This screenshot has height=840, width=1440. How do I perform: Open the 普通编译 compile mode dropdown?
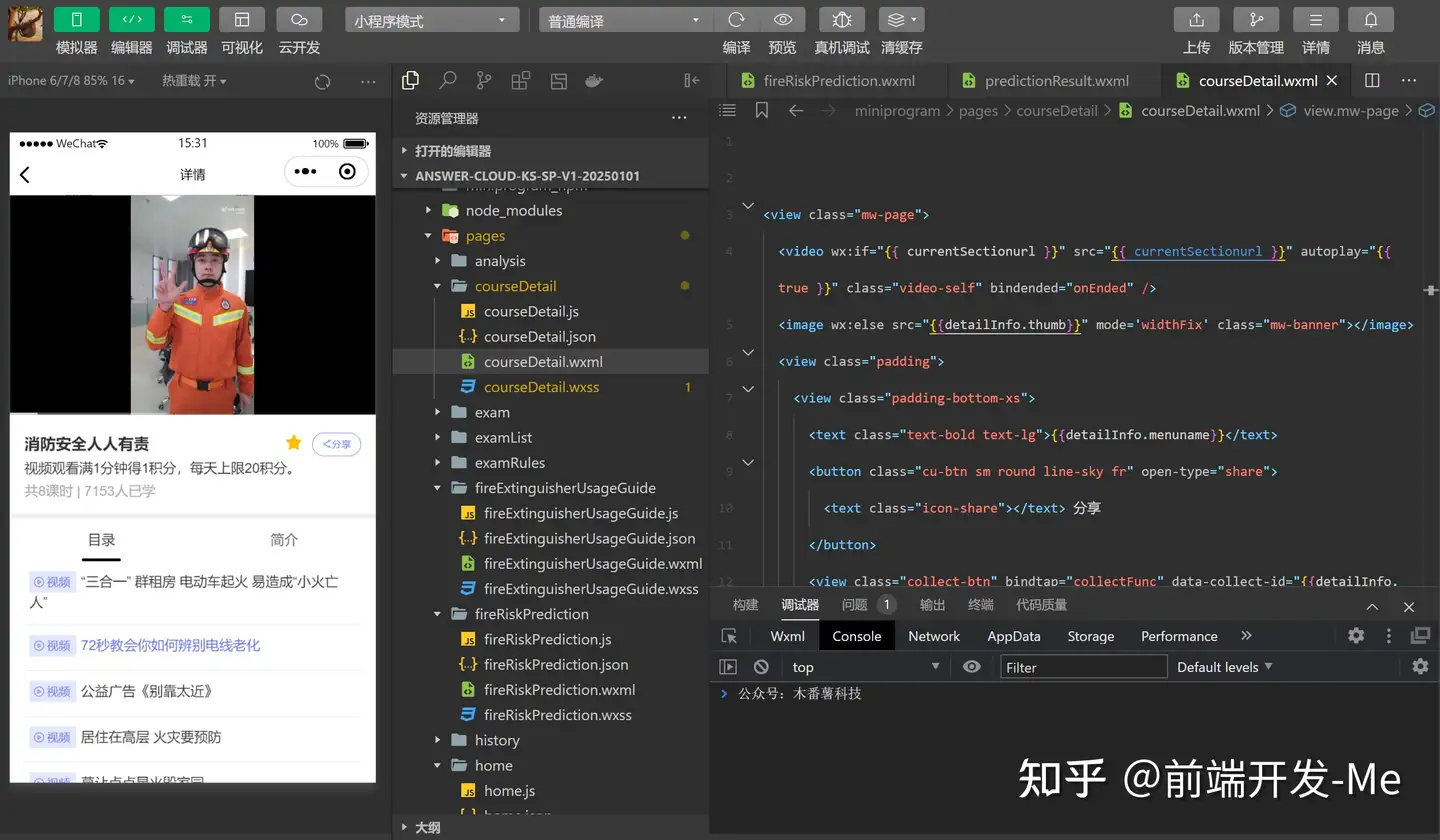[625, 20]
